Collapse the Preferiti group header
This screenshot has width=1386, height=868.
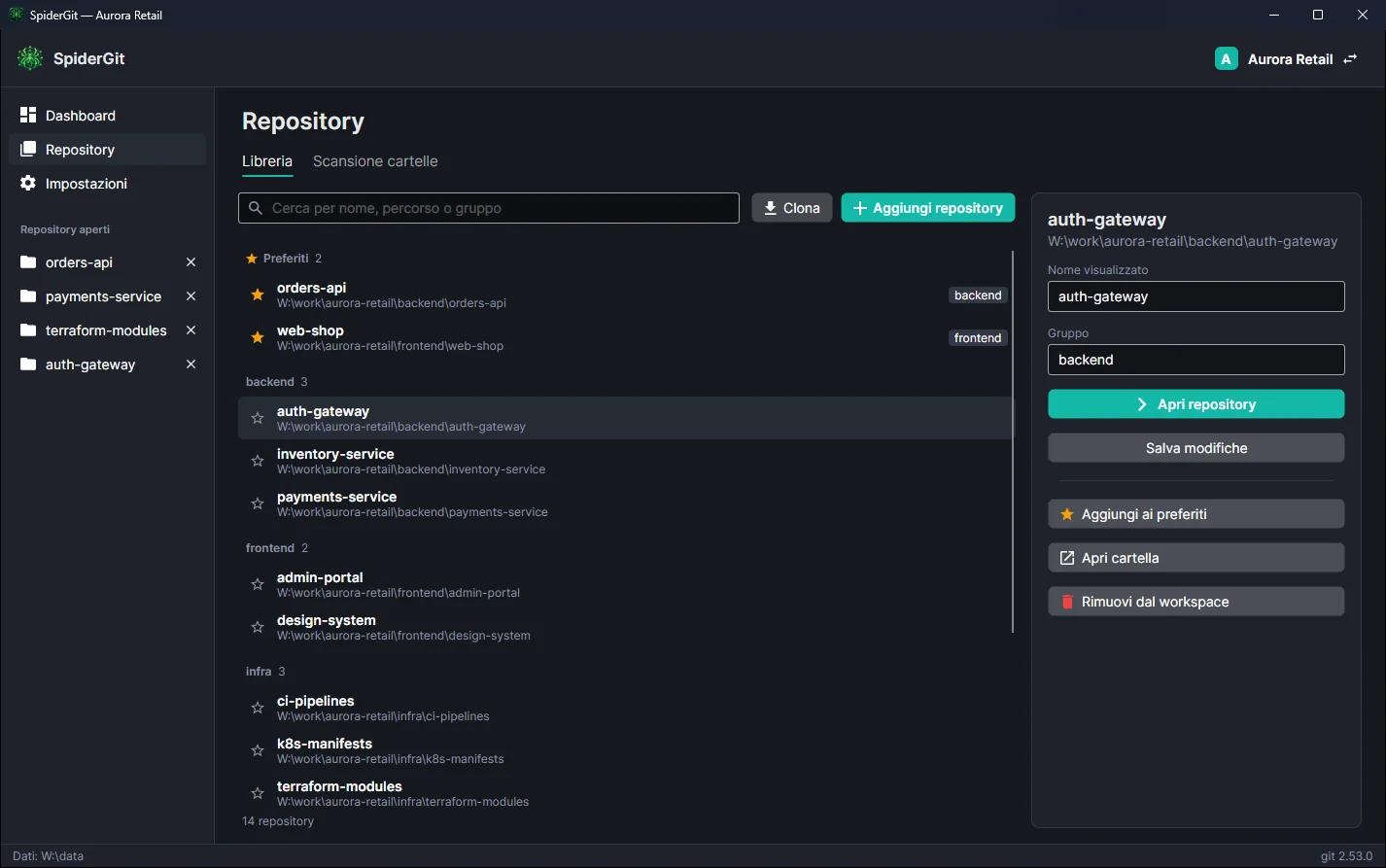pyautogui.click(x=283, y=259)
